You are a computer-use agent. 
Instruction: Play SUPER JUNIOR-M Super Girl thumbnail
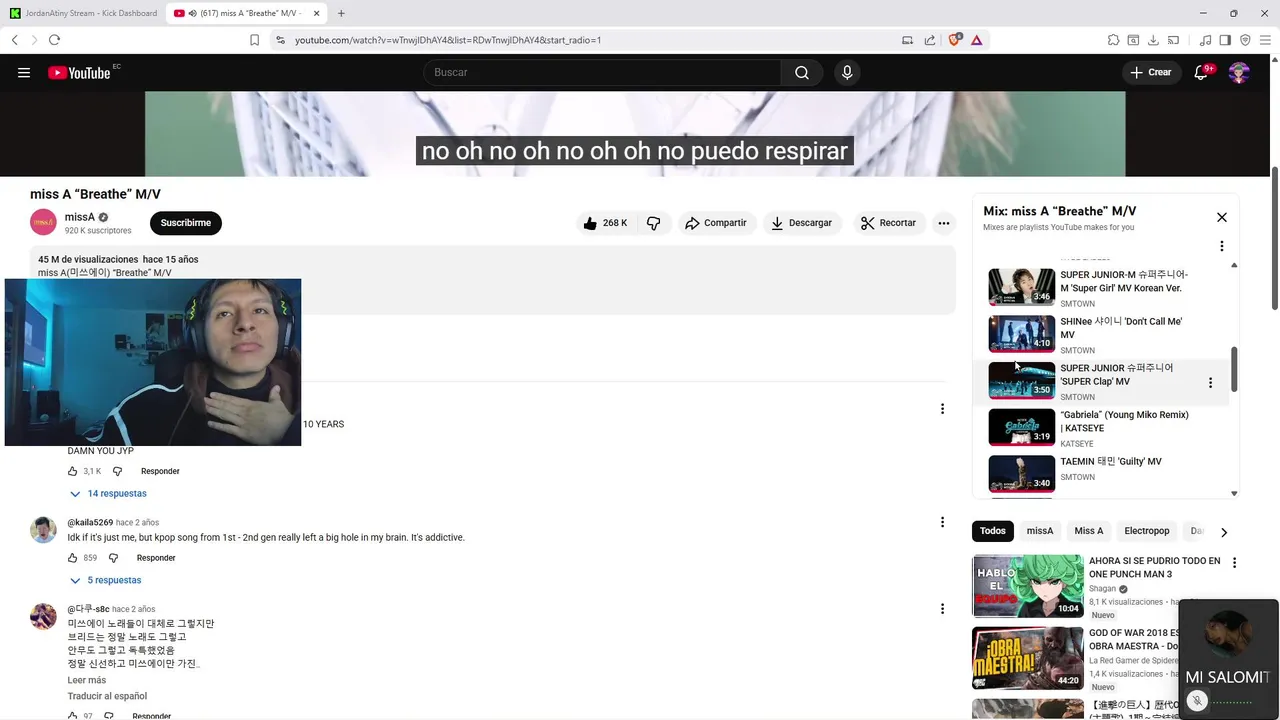point(1022,287)
